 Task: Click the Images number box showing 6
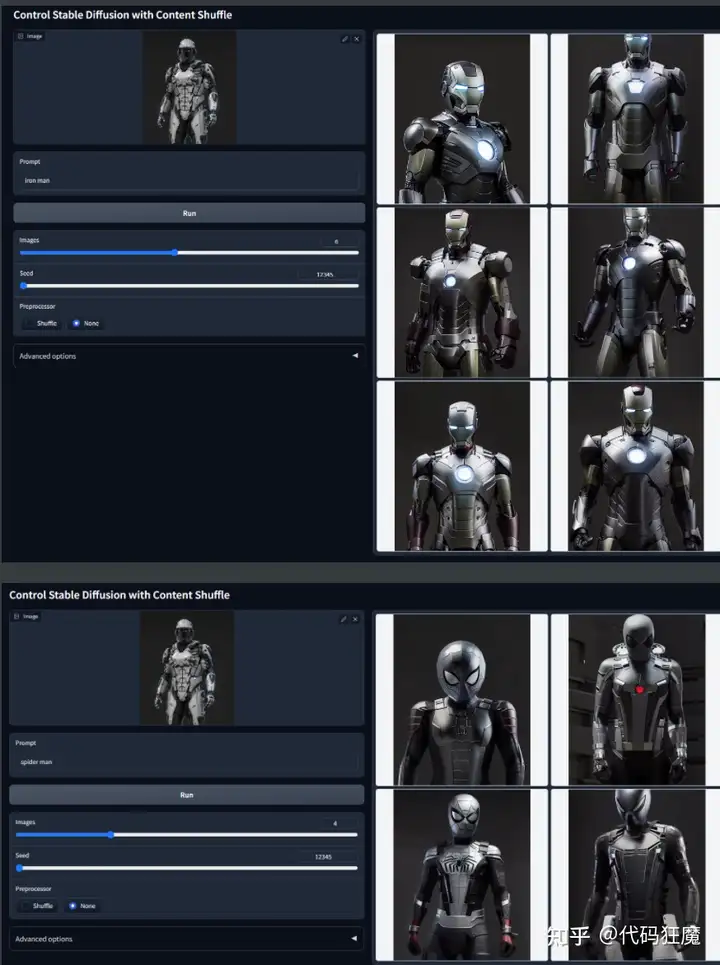[x=340, y=241]
